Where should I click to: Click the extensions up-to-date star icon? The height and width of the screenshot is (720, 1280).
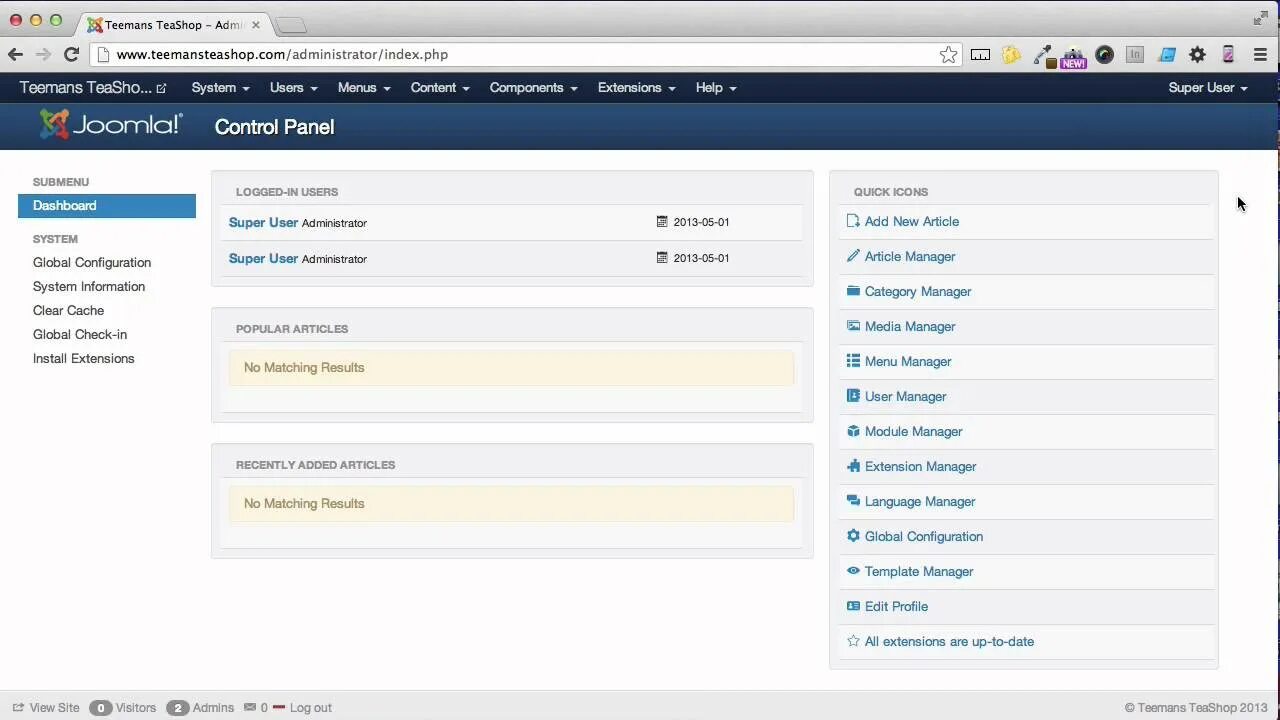pyautogui.click(x=853, y=641)
